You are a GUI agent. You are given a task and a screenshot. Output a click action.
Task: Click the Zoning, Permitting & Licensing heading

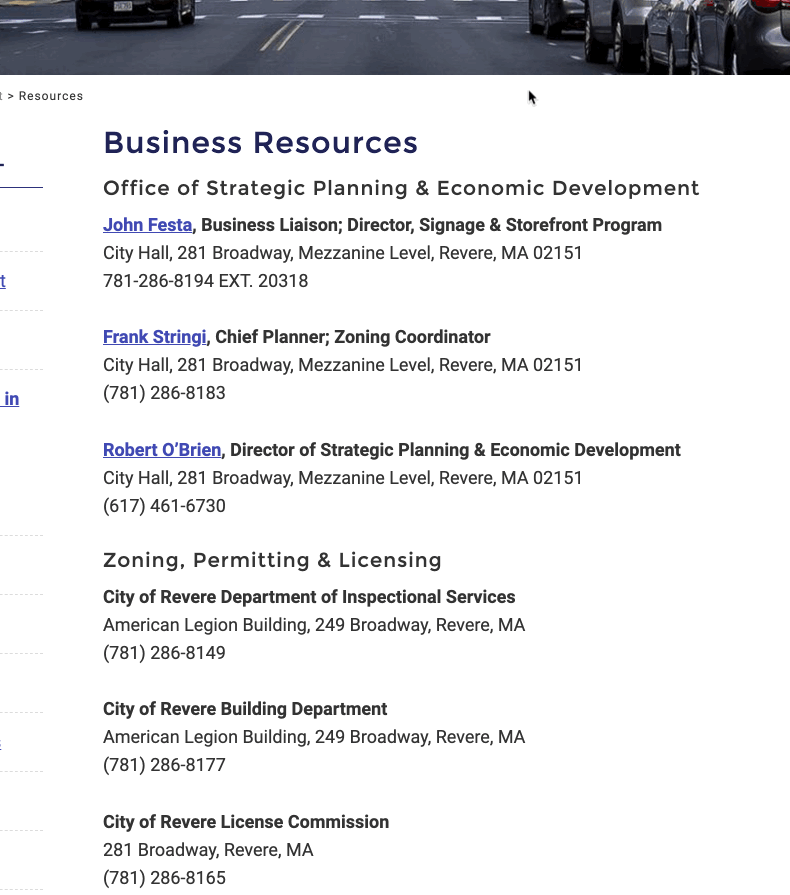pyautogui.click(x=272, y=561)
